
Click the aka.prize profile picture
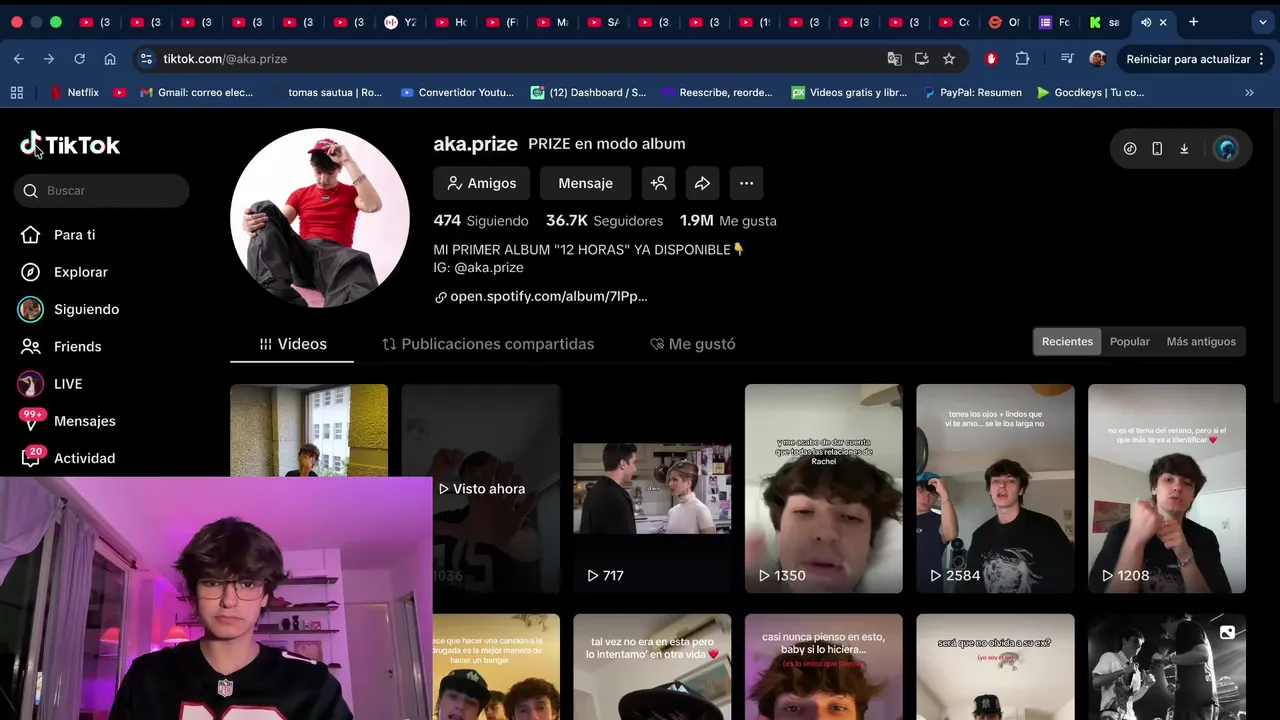(320, 218)
